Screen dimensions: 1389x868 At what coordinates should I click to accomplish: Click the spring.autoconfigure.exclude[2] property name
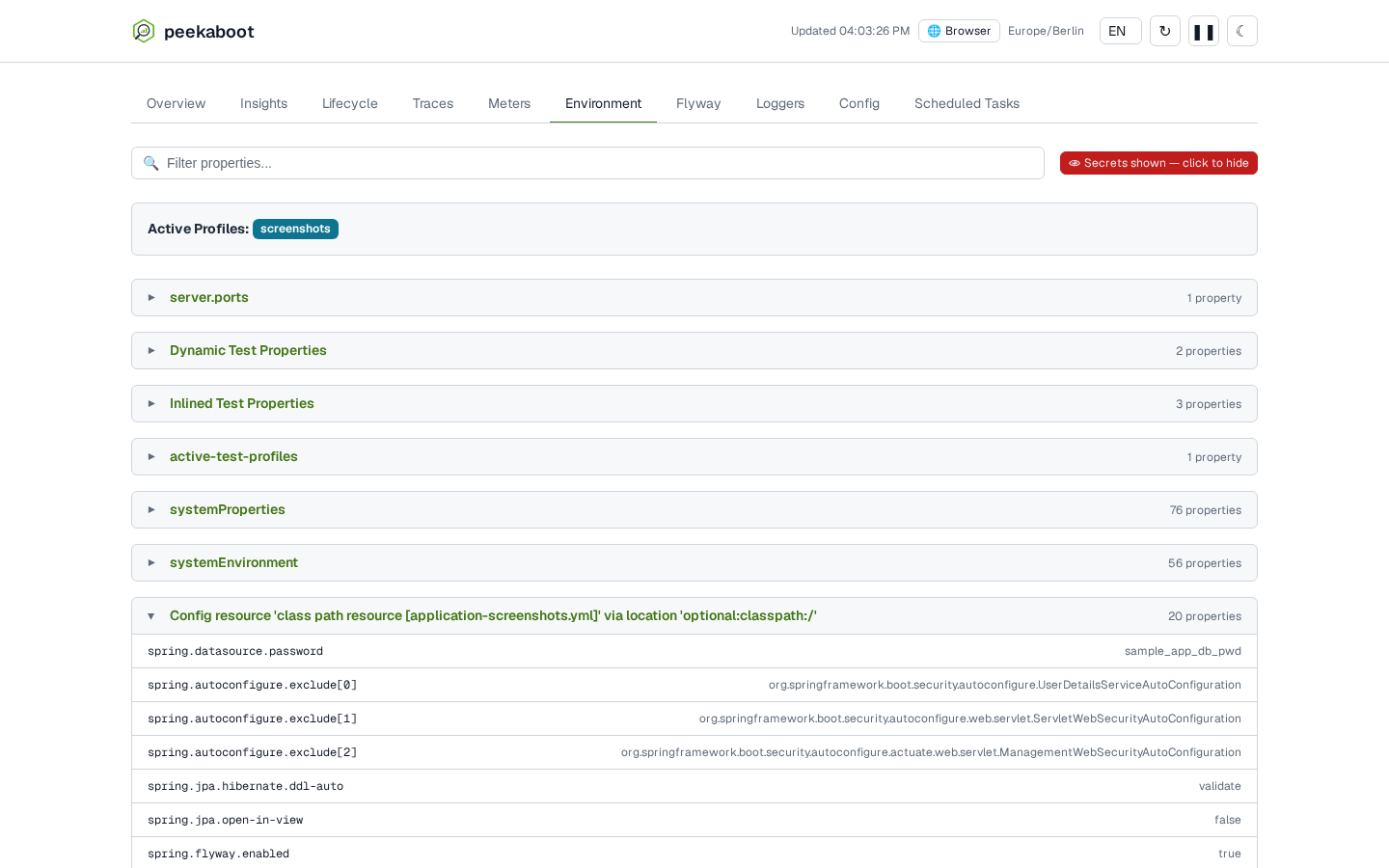click(253, 752)
